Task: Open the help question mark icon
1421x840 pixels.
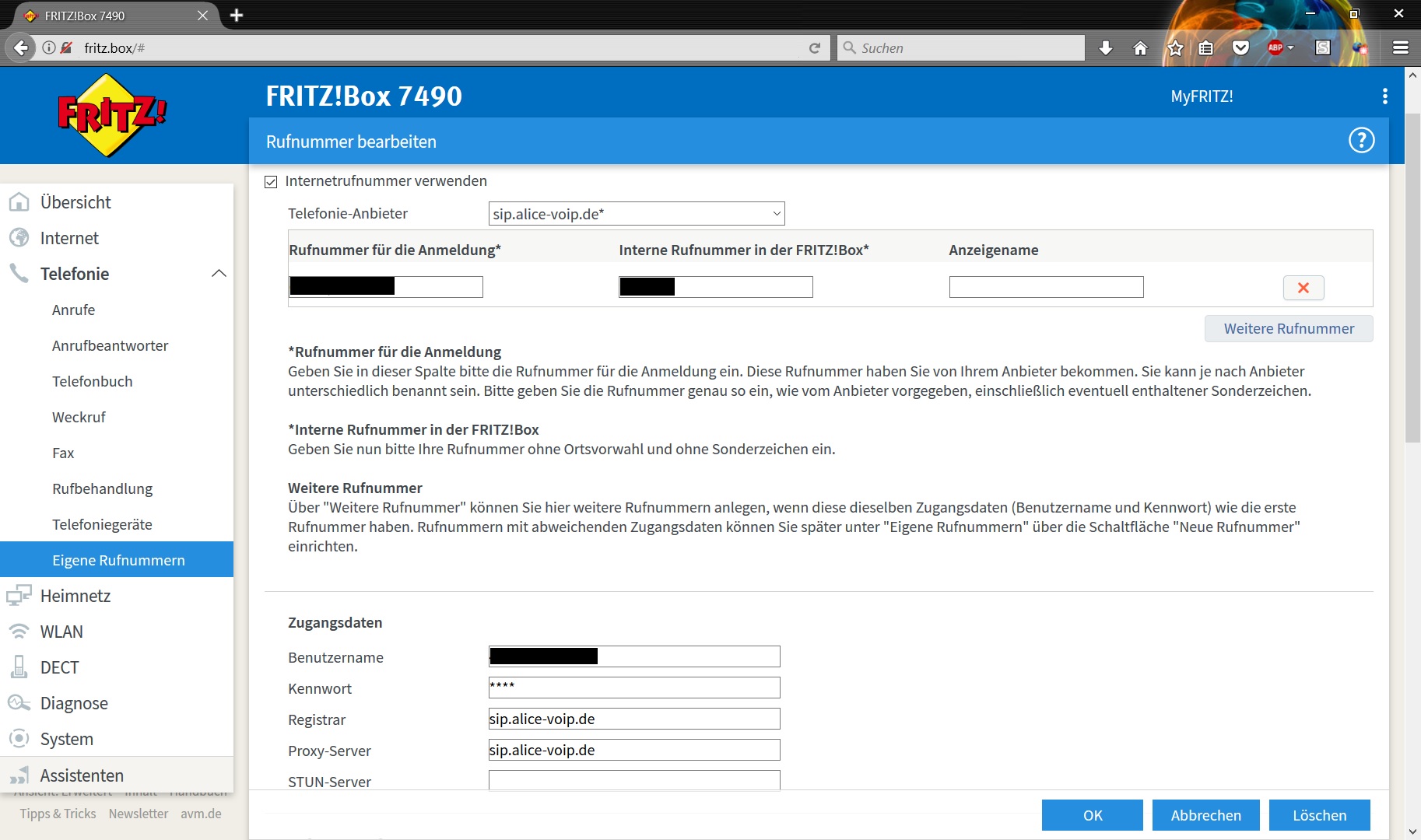Action: click(x=1361, y=141)
